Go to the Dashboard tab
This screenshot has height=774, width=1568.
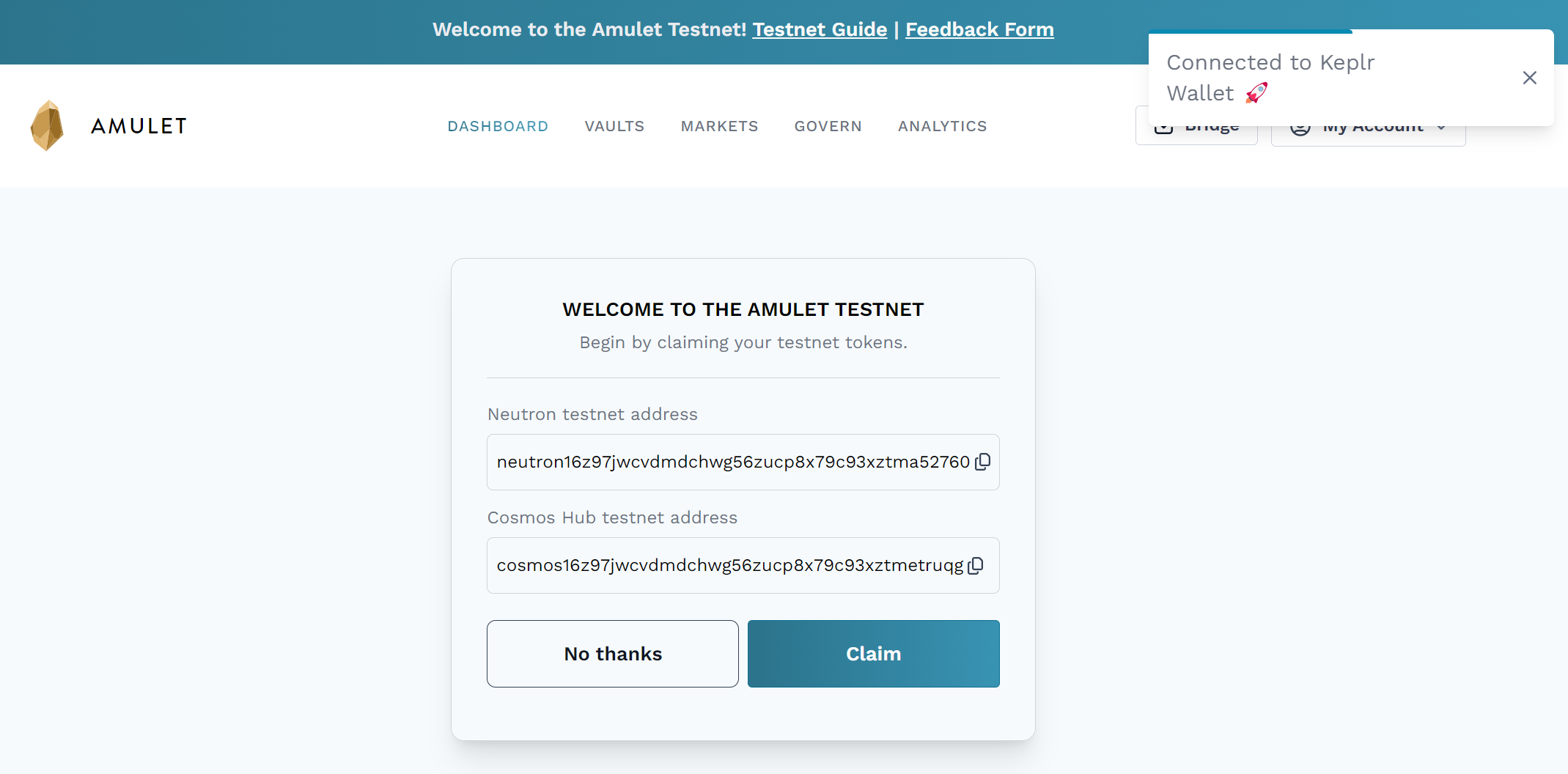pos(498,126)
